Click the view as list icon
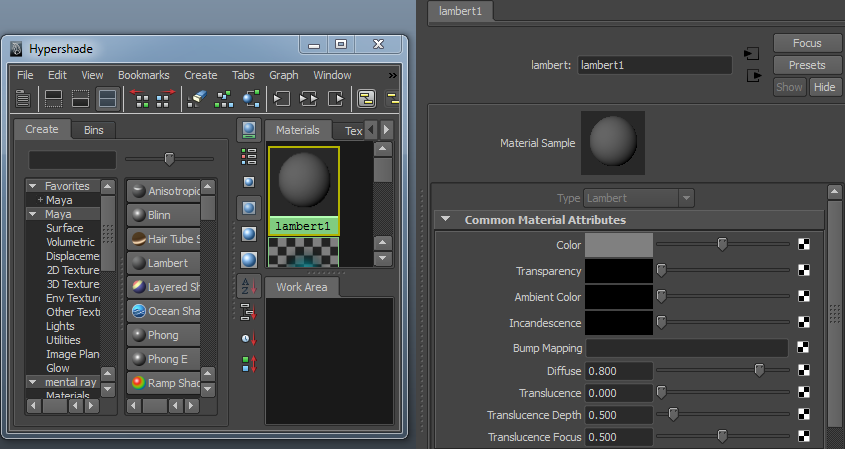Screen dimensions: 845x449 pos(249,156)
